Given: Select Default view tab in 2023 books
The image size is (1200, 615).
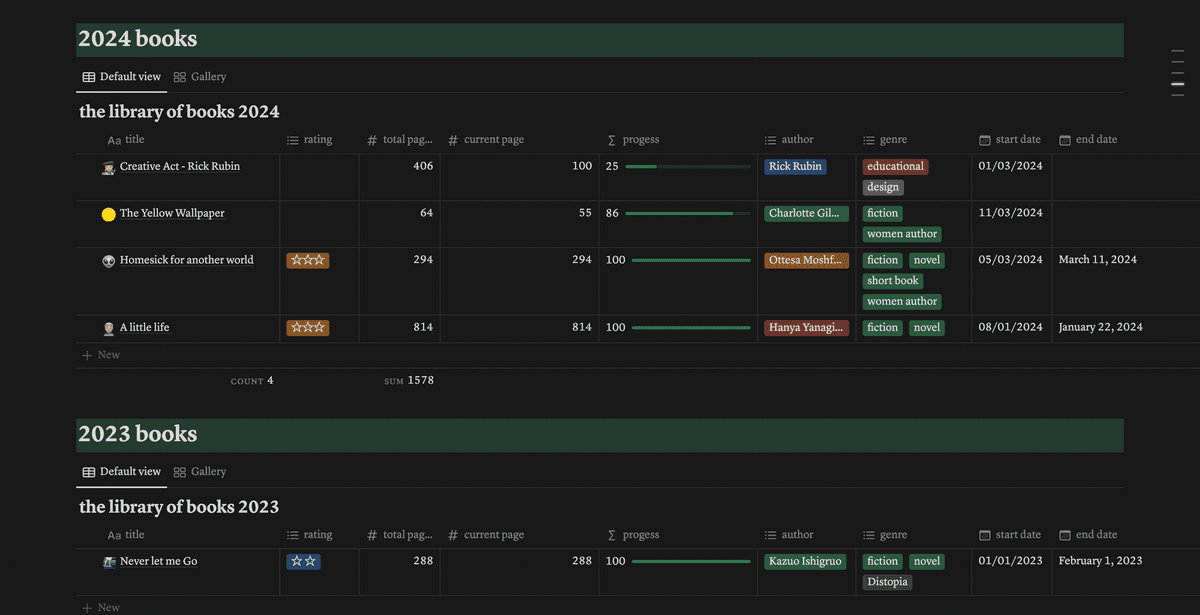Looking at the screenshot, I should pos(121,472).
